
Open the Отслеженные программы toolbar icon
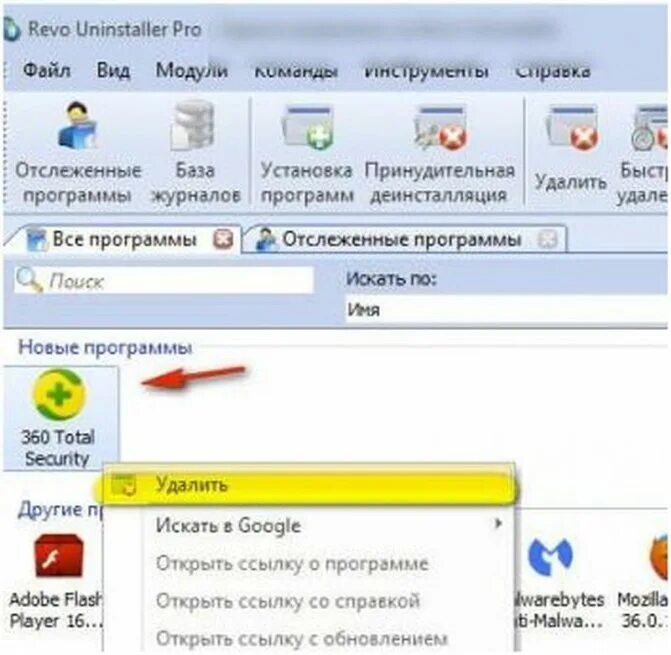point(78,153)
